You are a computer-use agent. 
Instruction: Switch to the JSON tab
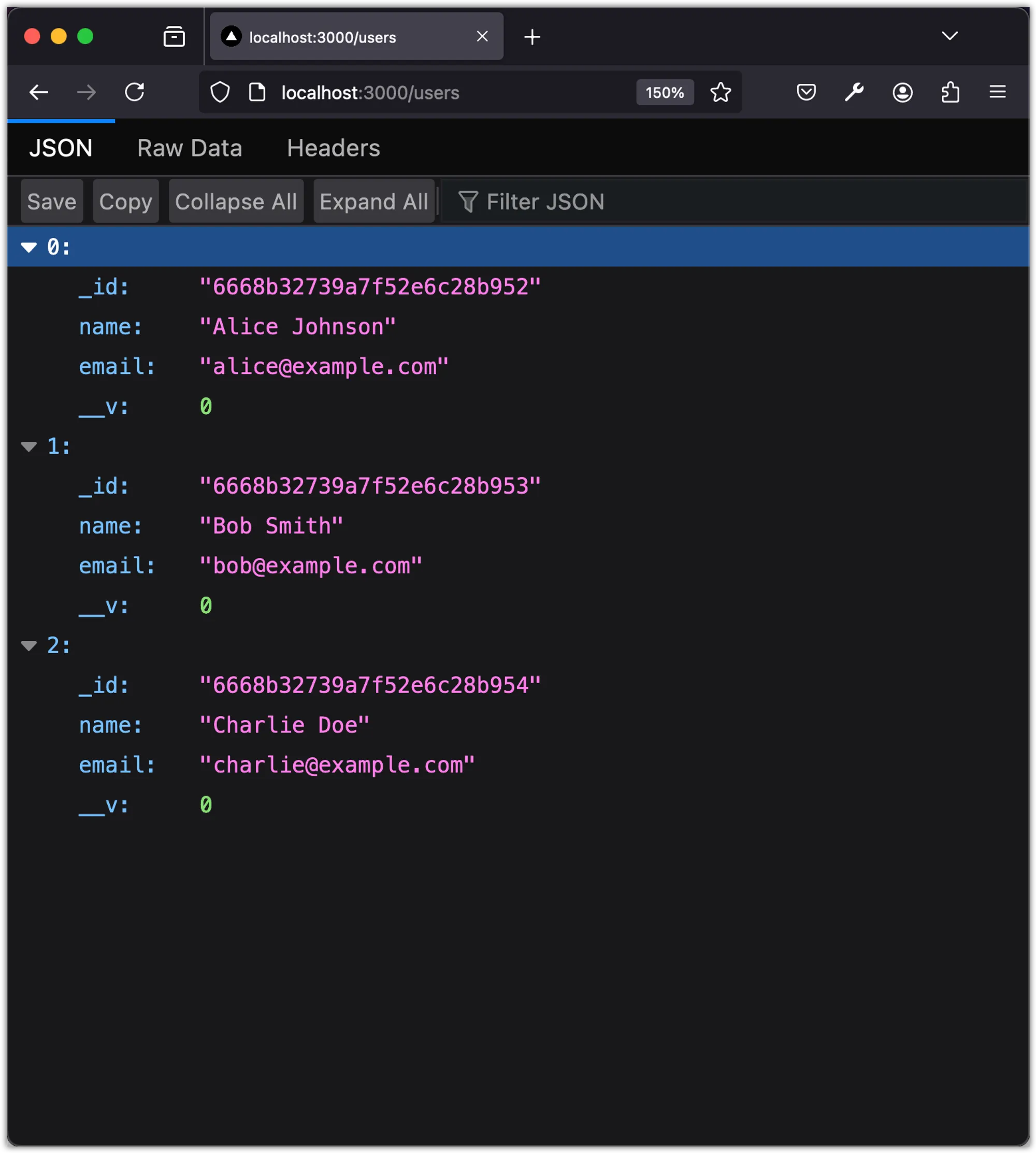tap(61, 148)
